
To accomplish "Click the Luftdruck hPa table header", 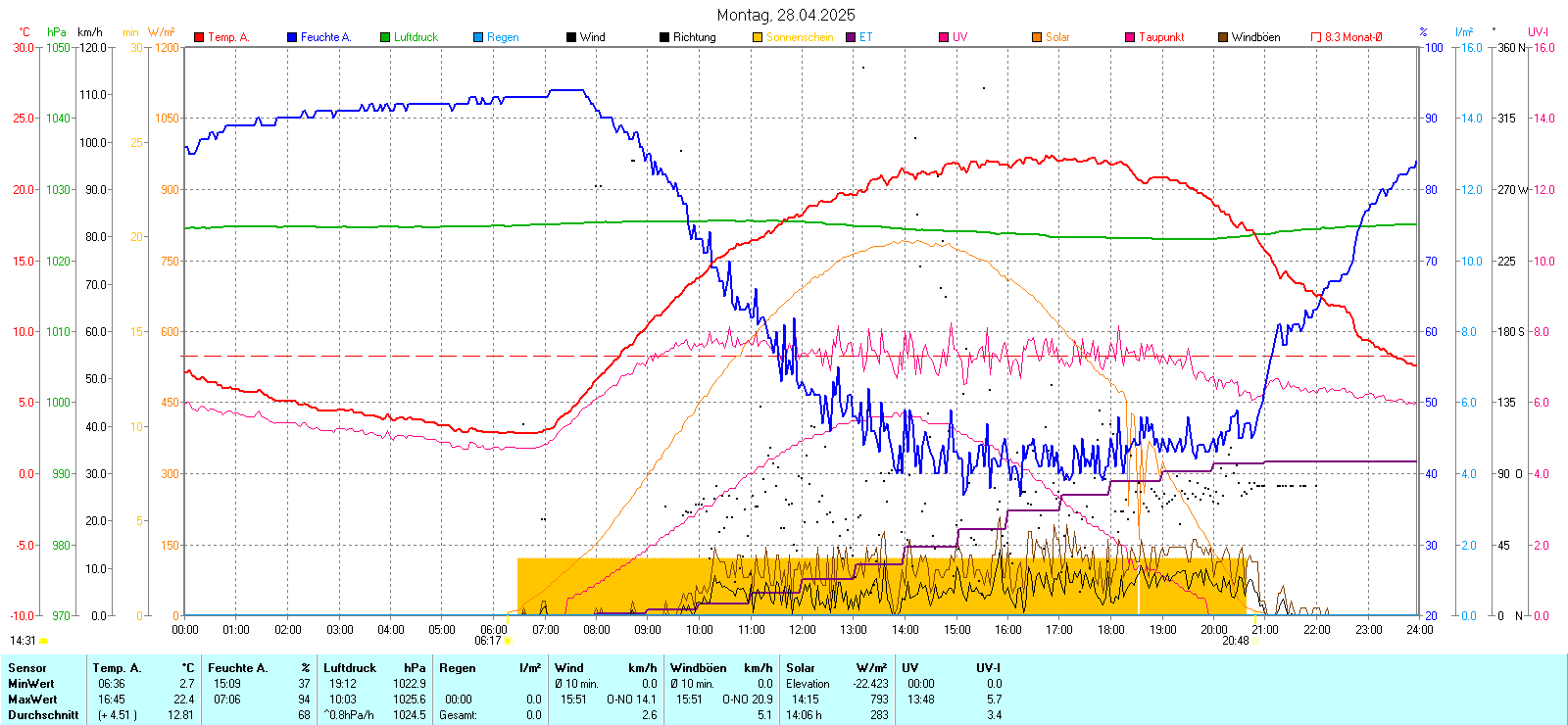I will 374,668.
